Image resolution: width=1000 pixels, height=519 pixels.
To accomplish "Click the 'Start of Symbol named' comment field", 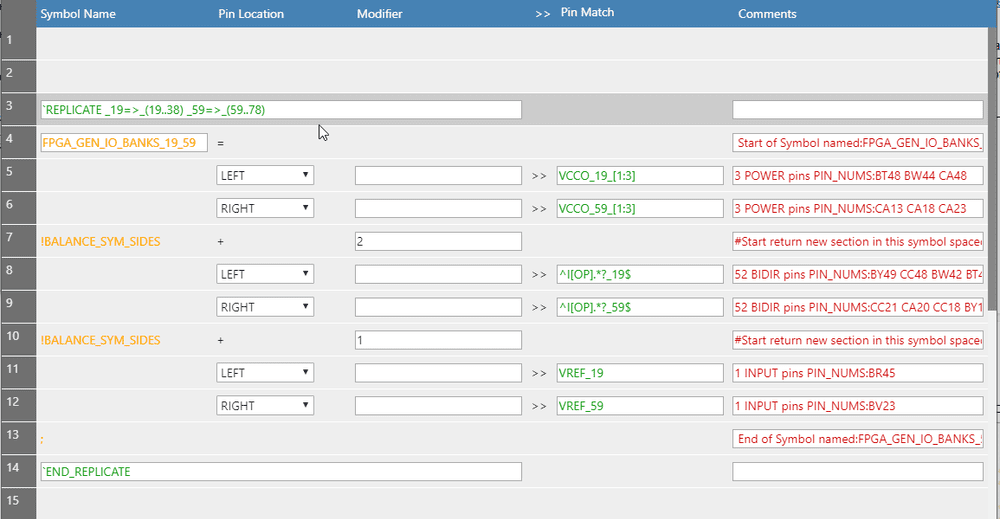I will [858, 143].
